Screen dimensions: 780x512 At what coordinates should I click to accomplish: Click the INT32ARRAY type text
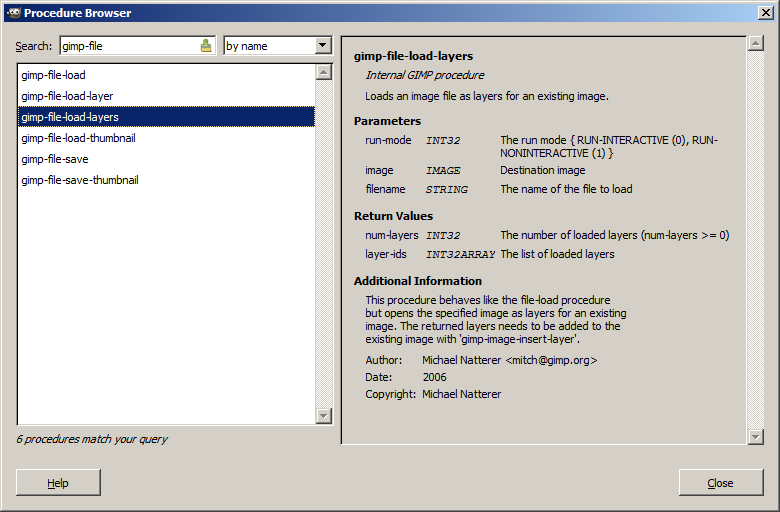(461, 254)
